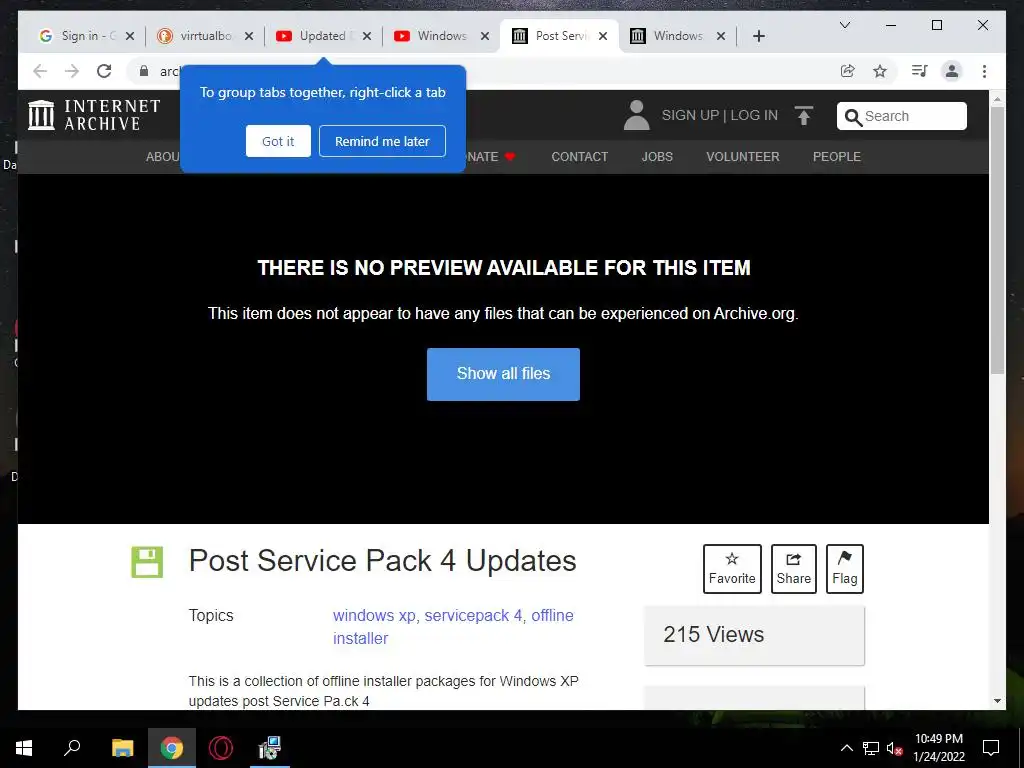
Task: Click into the Internet Archive Search field
Action: pyautogui.click(x=902, y=116)
